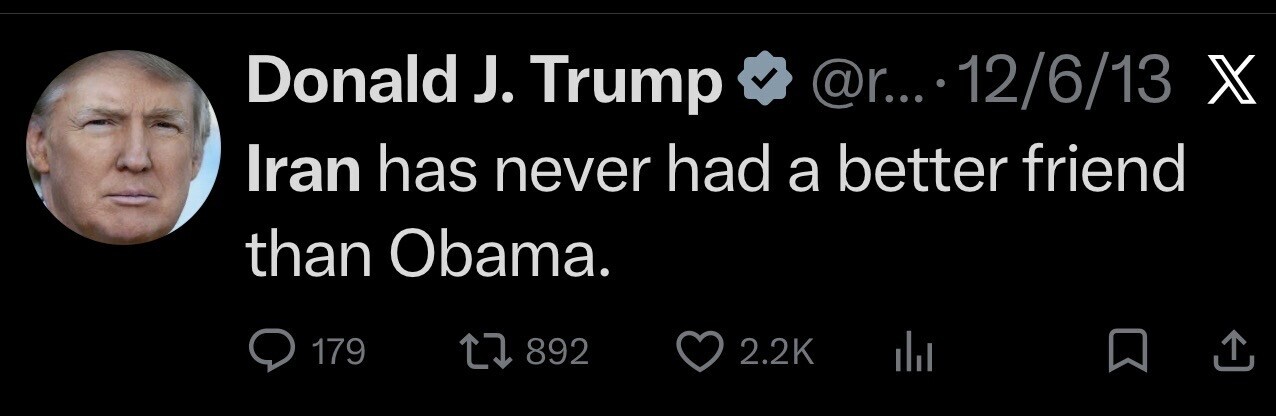Click the share upload icon
Viewport: 1276px width, 416px height.
tap(1232, 350)
